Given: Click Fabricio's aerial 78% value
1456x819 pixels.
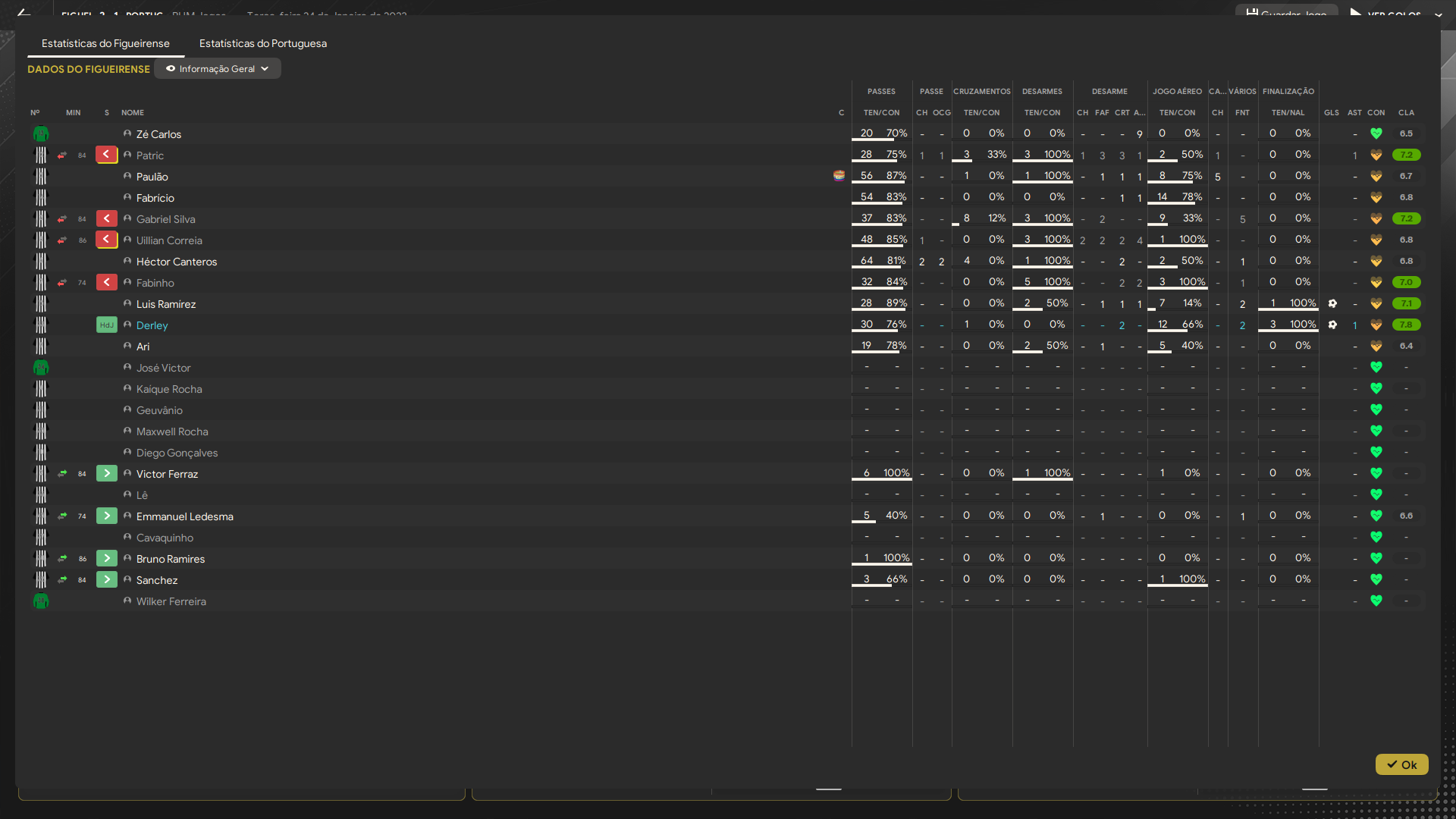Looking at the screenshot, I should click(1192, 196).
